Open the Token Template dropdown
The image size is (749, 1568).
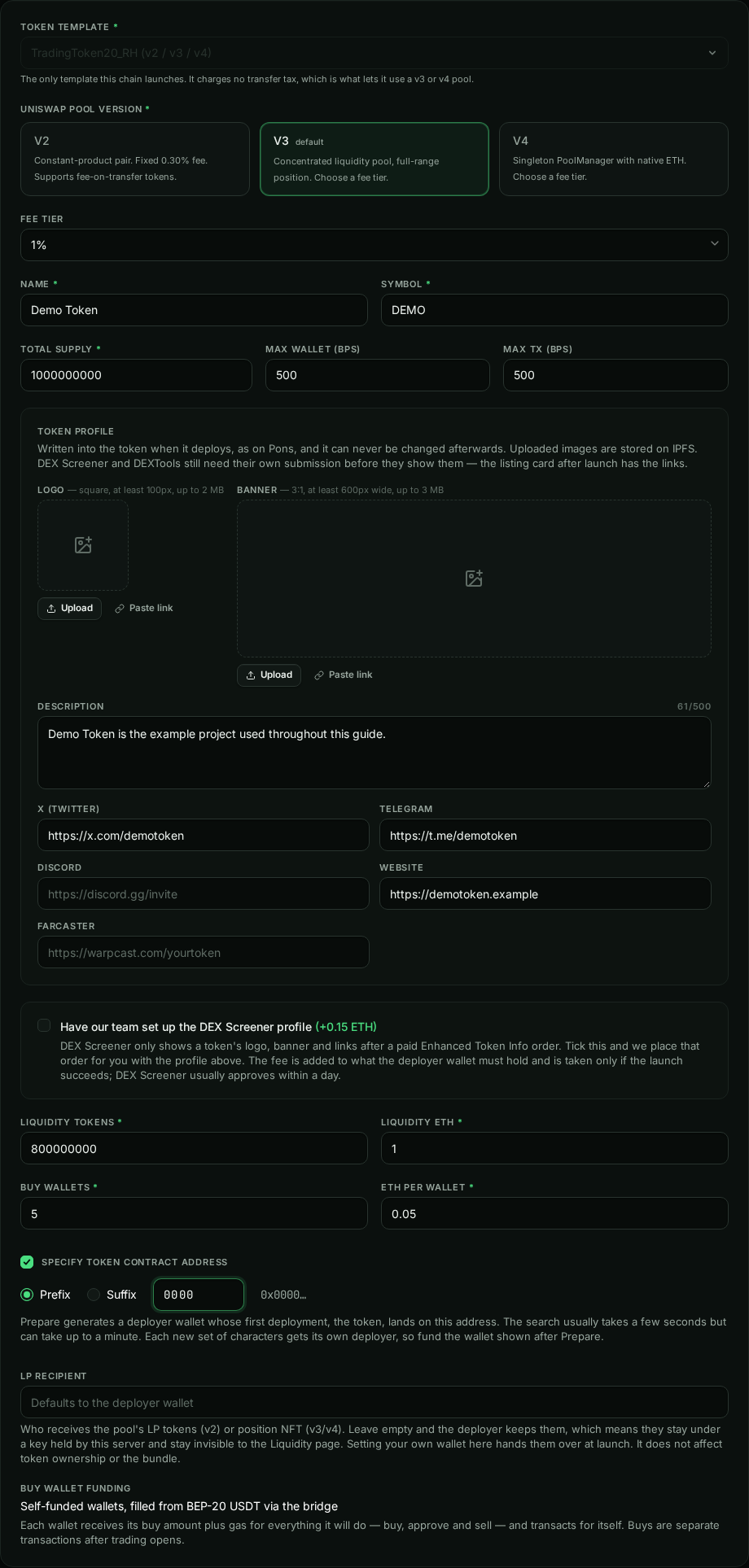(374, 53)
